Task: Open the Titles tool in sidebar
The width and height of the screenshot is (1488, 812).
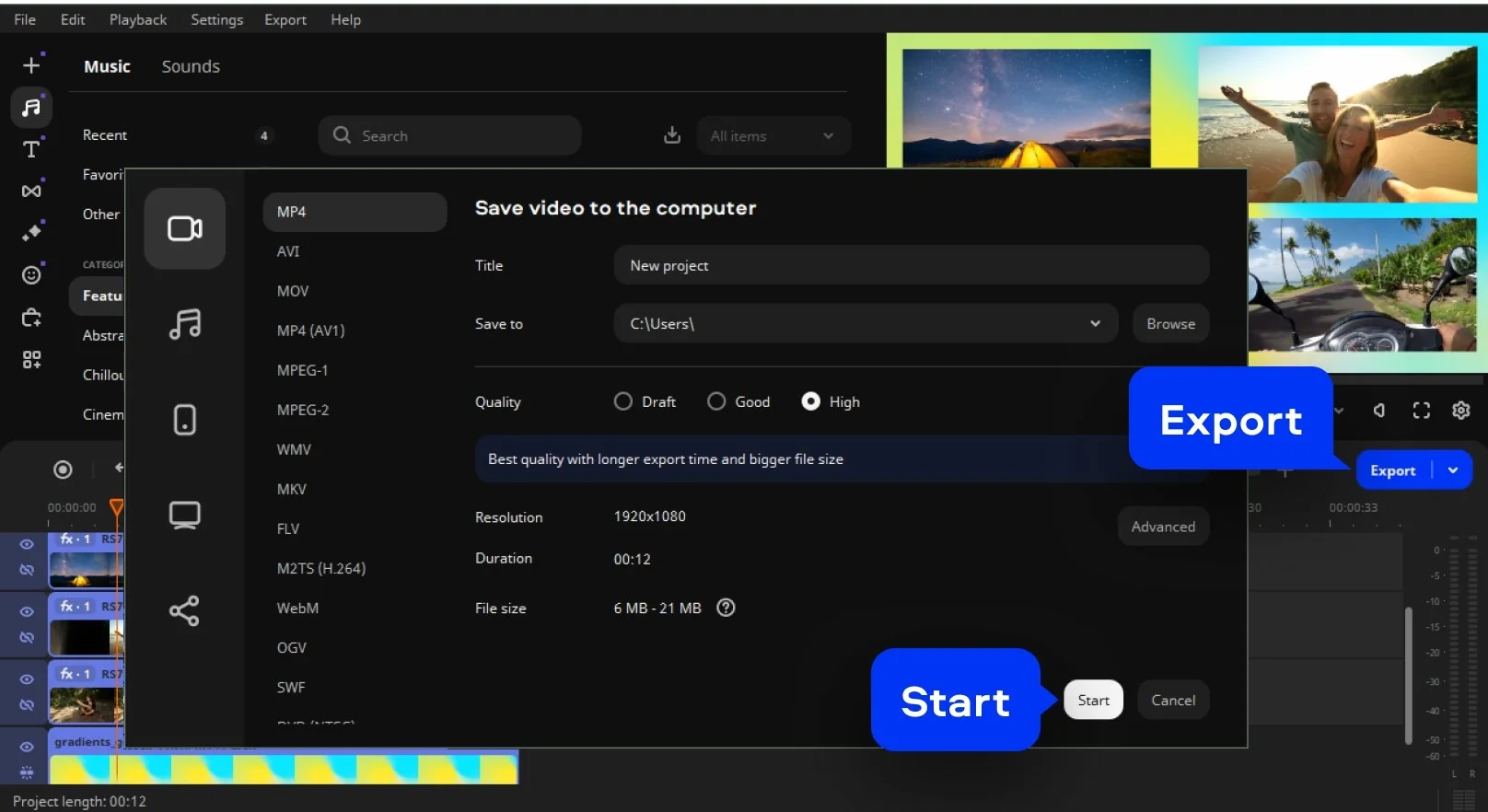Action: [x=31, y=149]
